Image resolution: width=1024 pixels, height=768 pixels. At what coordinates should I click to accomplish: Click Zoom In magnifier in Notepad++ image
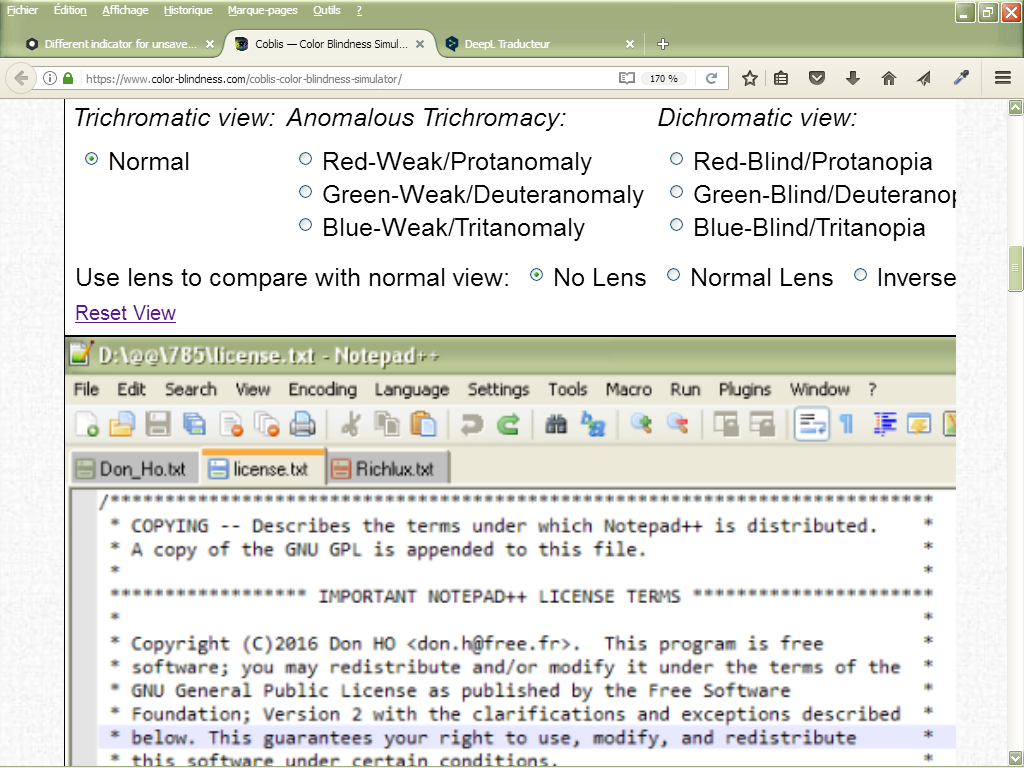[641, 424]
